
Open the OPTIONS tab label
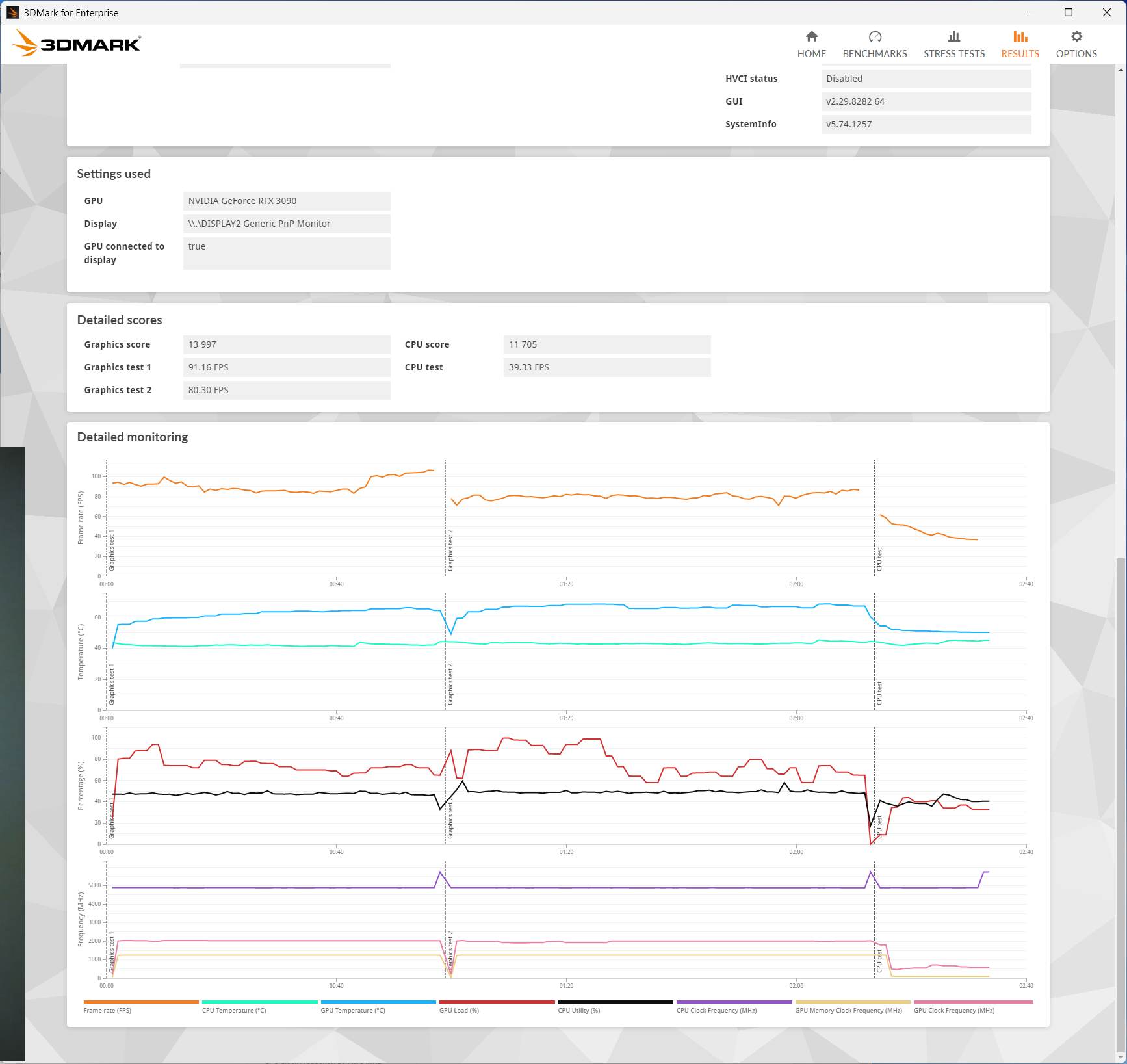[x=1076, y=54]
